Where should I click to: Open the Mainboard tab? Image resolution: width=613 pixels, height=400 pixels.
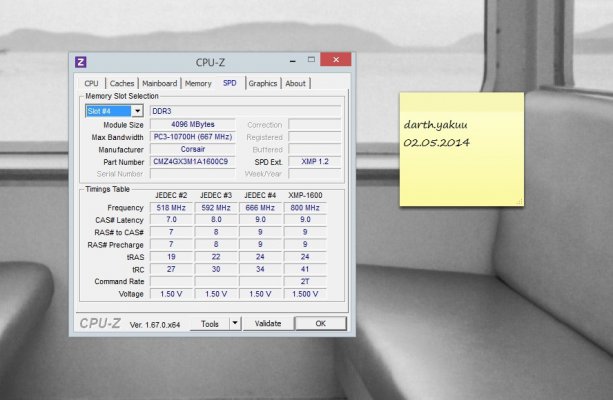[160, 83]
